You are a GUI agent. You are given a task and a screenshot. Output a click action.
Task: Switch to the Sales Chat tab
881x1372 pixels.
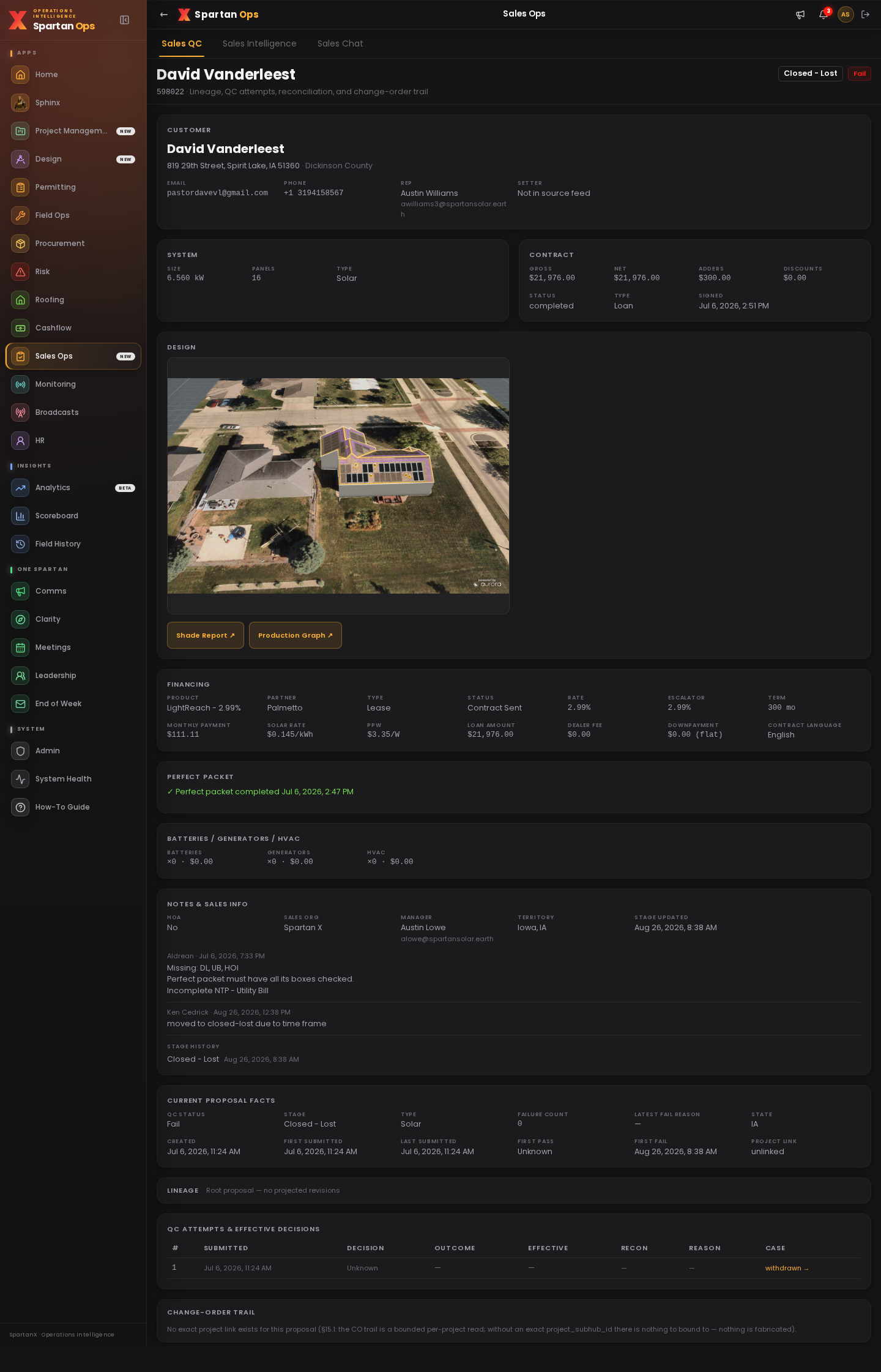[340, 43]
